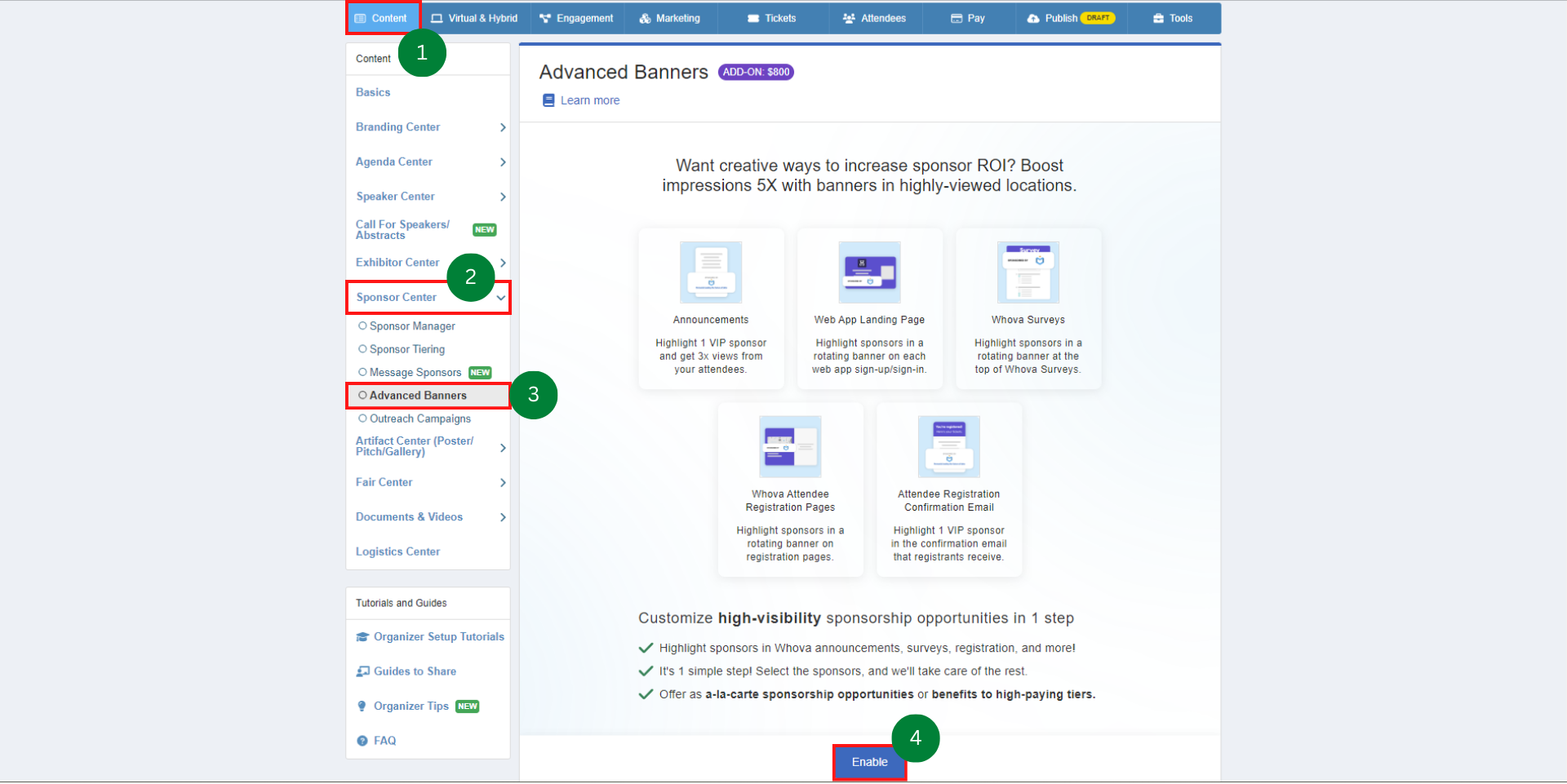Image resolution: width=1567 pixels, height=784 pixels.
Task: Click the Attendee Registration Pages thumbnail
Action: [x=790, y=447]
